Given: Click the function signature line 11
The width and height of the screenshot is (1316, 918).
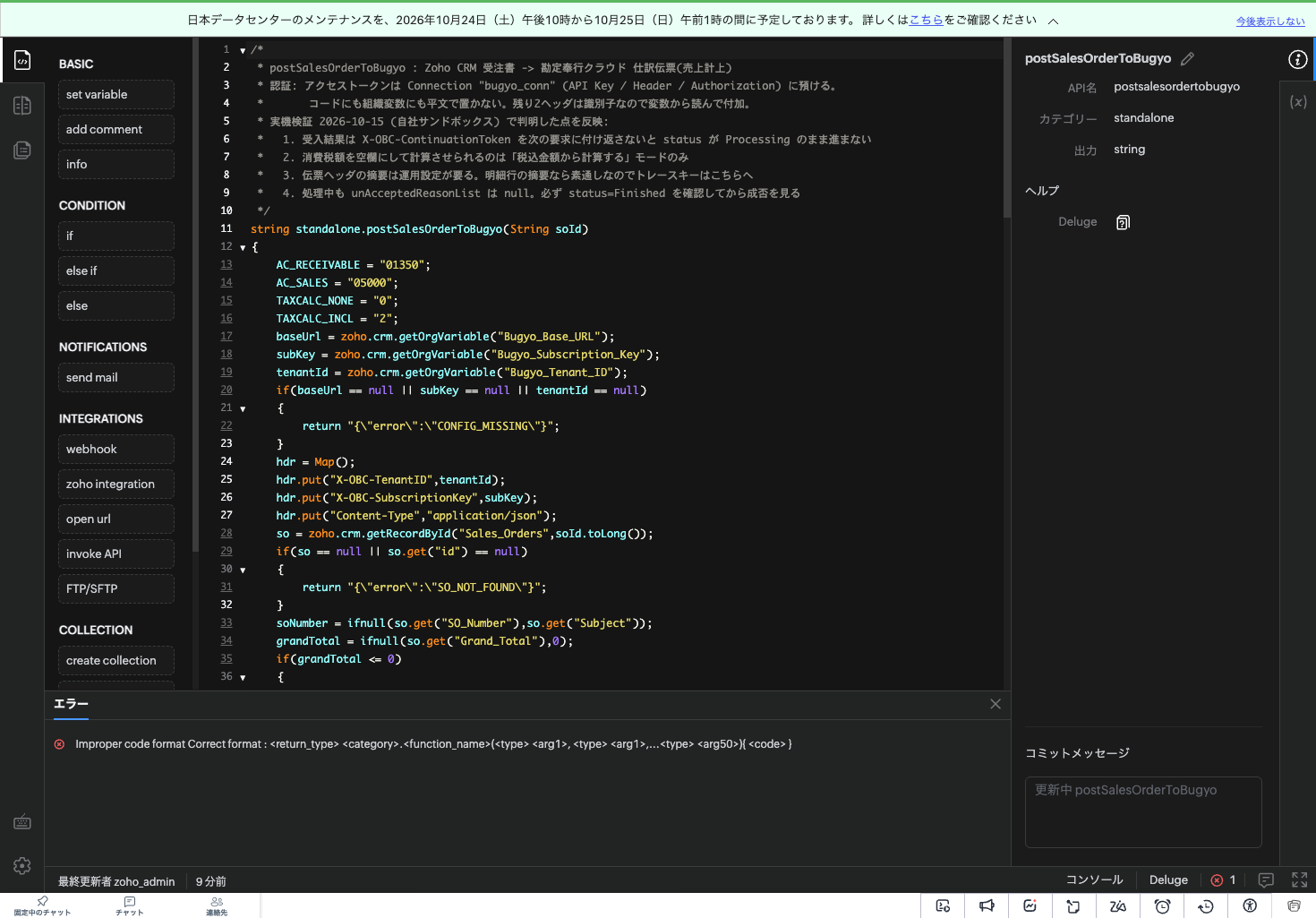Looking at the screenshot, I should point(419,229).
